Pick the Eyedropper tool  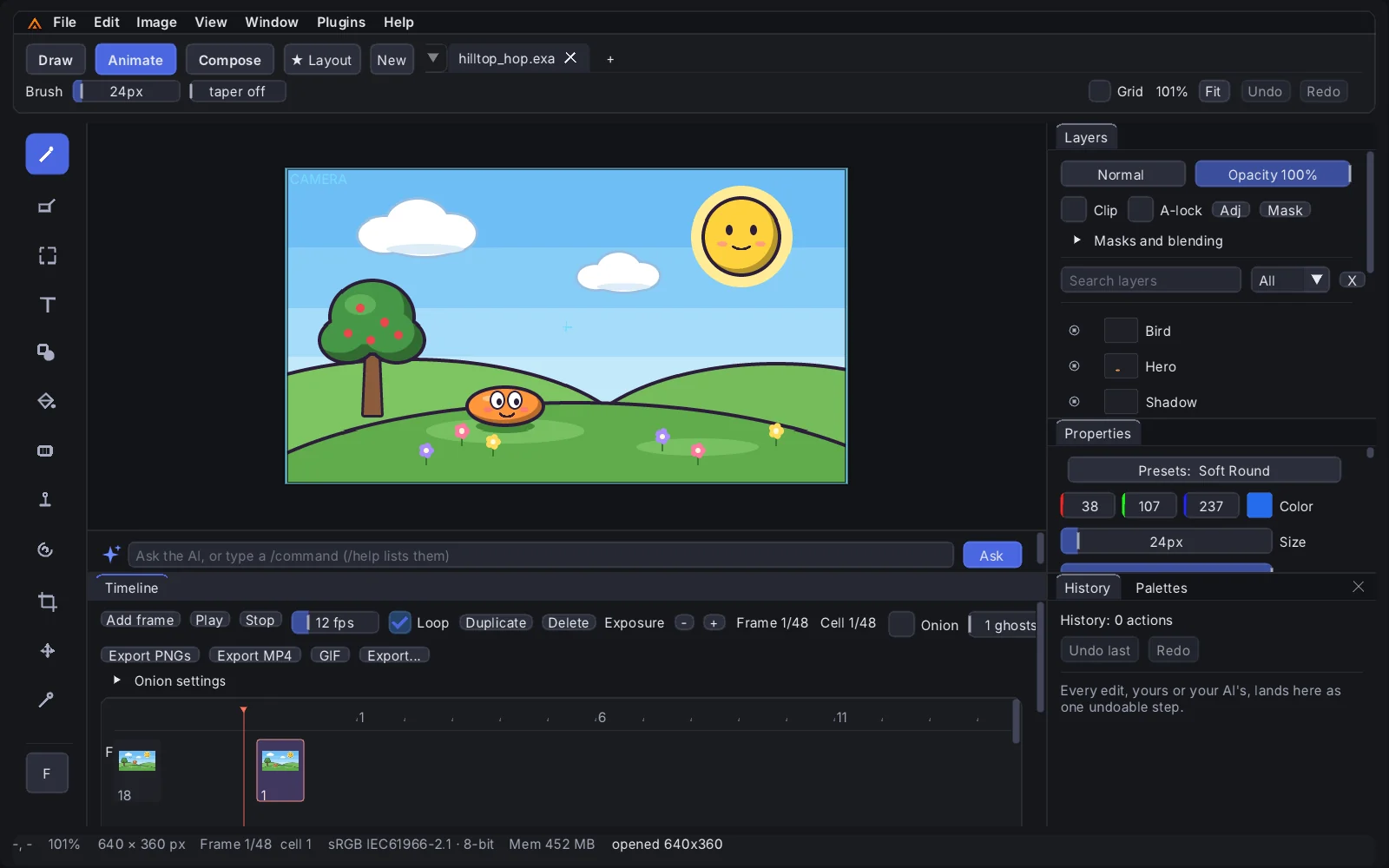coord(47,700)
